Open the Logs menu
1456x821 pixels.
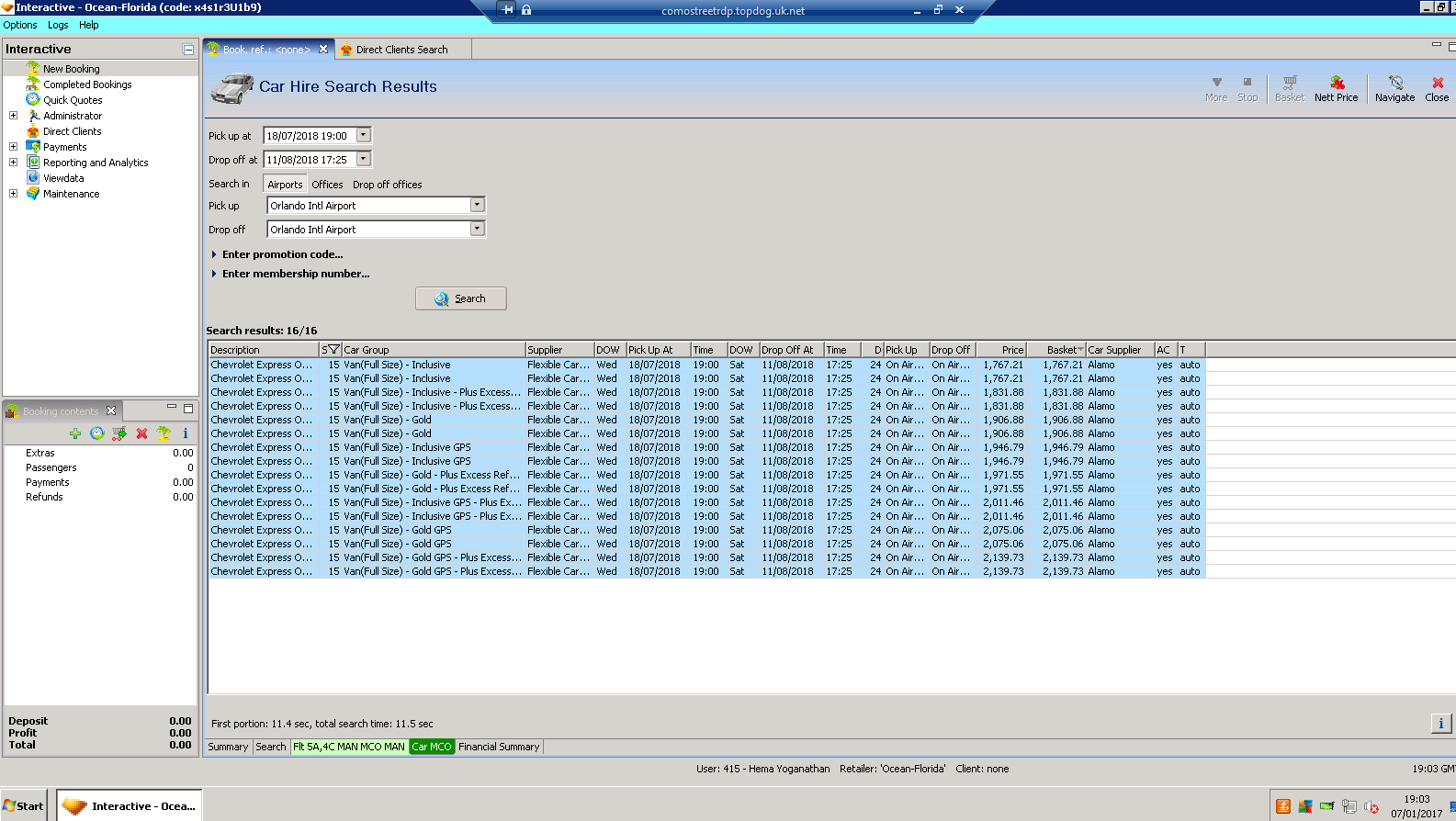pos(58,25)
